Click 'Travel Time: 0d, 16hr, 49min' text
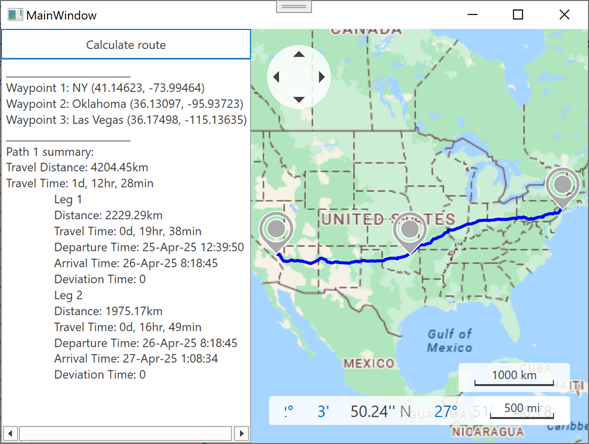Image resolution: width=589 pixels, height=444 pixels. 128,327
